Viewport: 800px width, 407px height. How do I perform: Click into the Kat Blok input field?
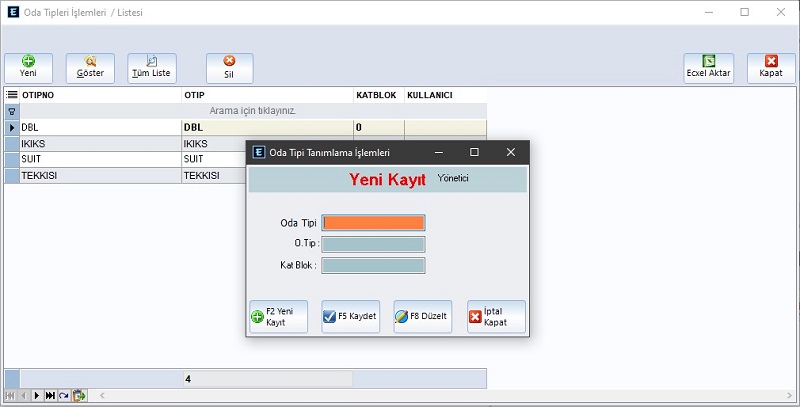pos(373,266)
